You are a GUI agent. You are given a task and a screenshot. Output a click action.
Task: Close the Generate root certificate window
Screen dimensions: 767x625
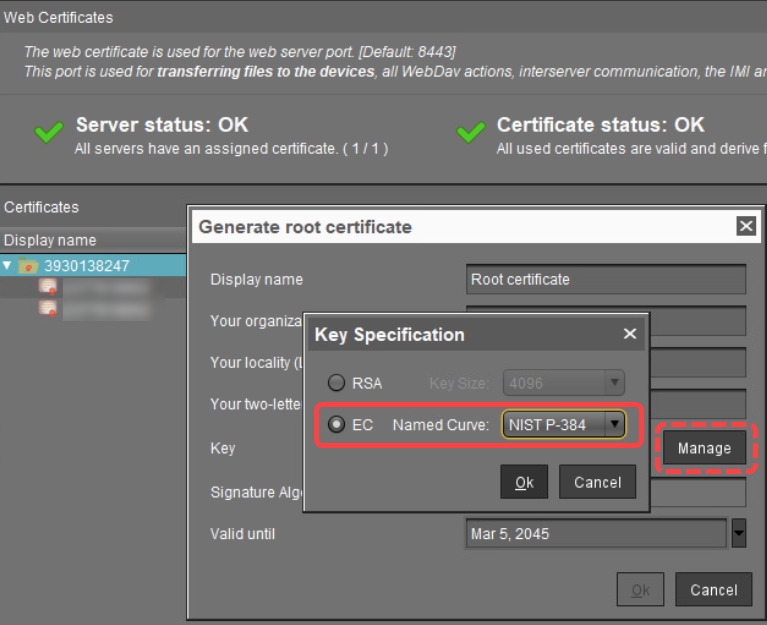click(x=745, y=227)
